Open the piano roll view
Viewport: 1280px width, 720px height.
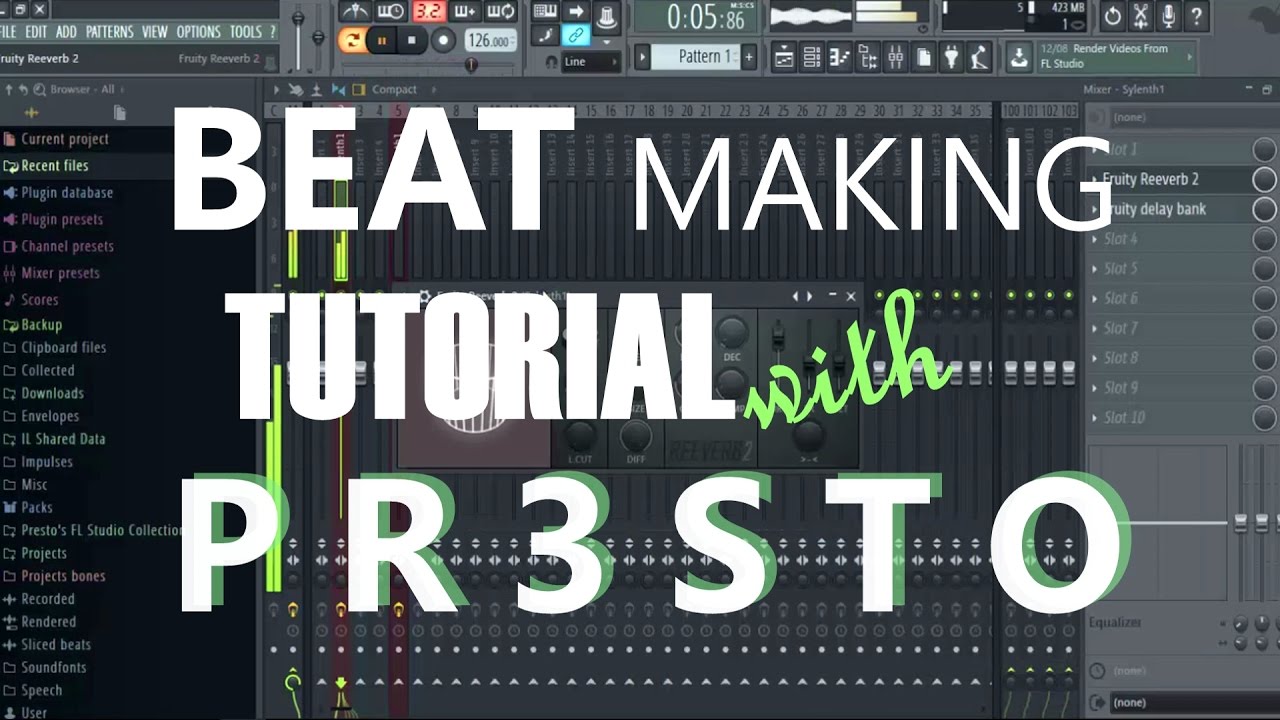coord(840,57)
